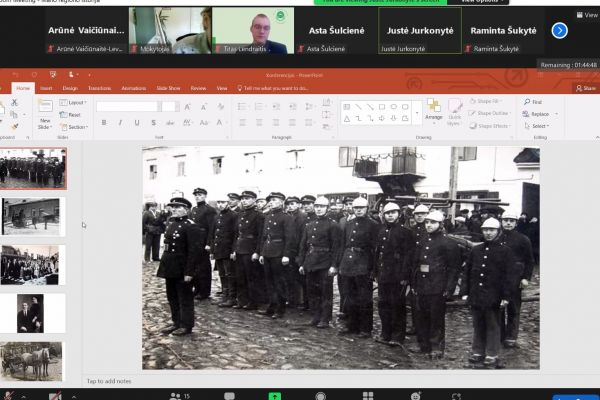Viewport: 600px width, 400px height.
Task: Open the Design ribbon tab
Action: [70, 88]
